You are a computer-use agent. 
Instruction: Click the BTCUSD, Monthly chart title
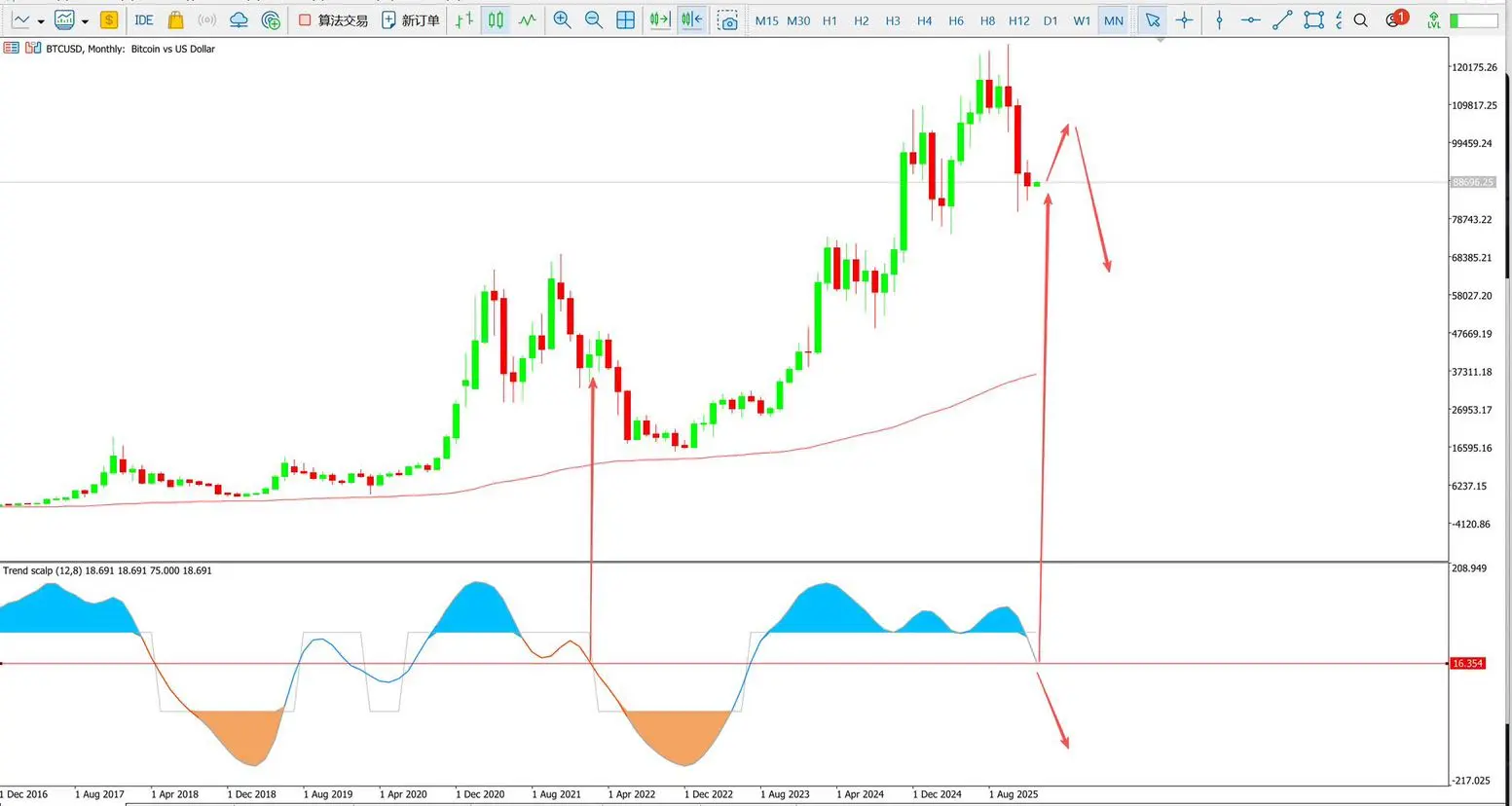point(130,49)
